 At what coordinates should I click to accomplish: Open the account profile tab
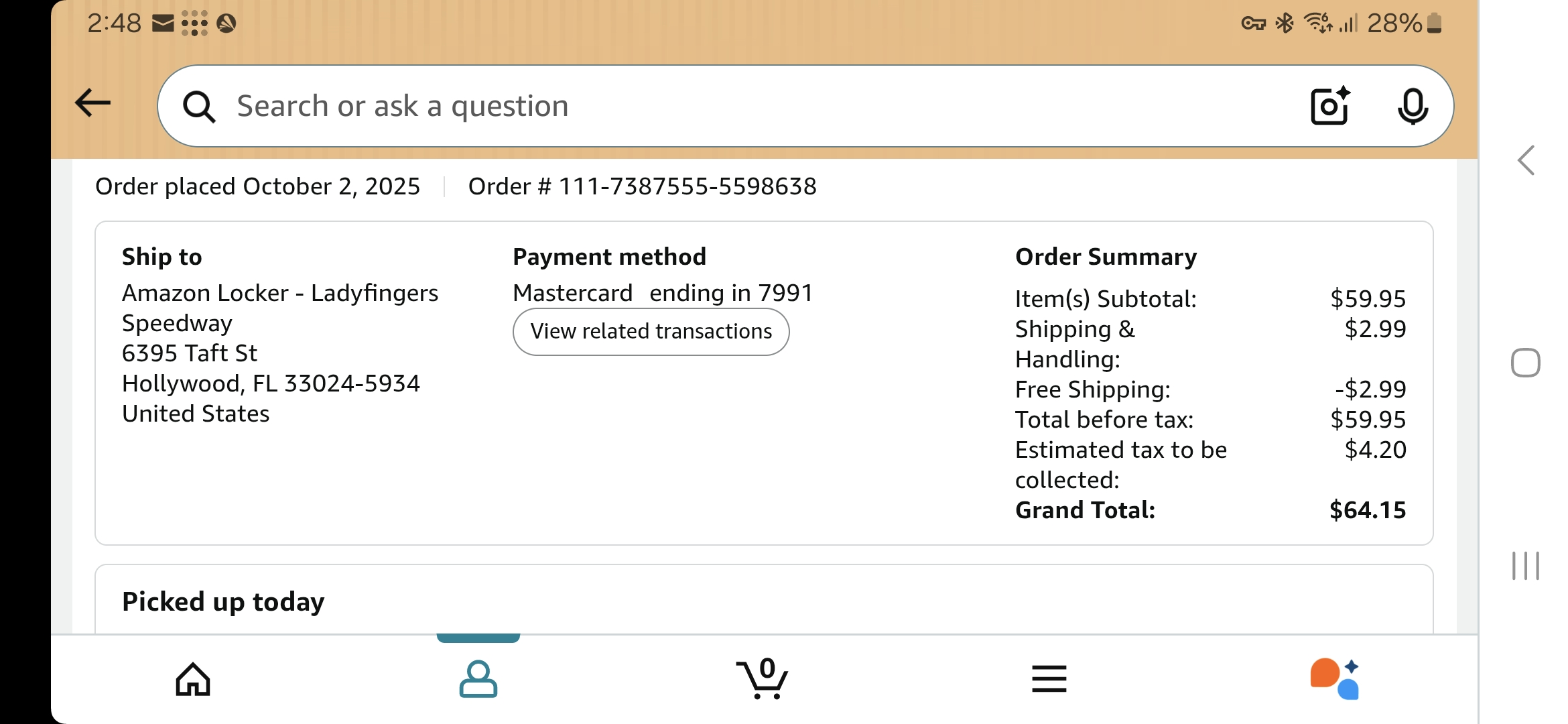point(478,679)
